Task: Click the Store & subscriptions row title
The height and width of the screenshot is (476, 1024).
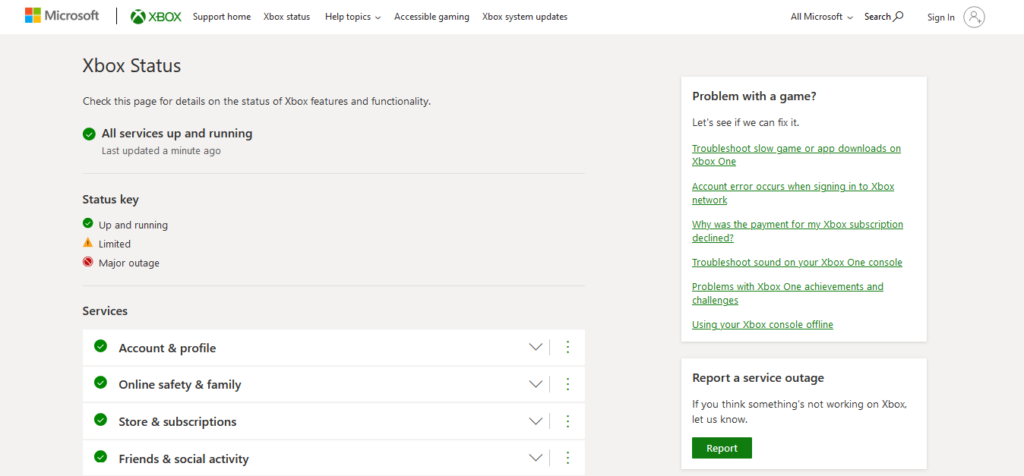Action: pos(178,422)
